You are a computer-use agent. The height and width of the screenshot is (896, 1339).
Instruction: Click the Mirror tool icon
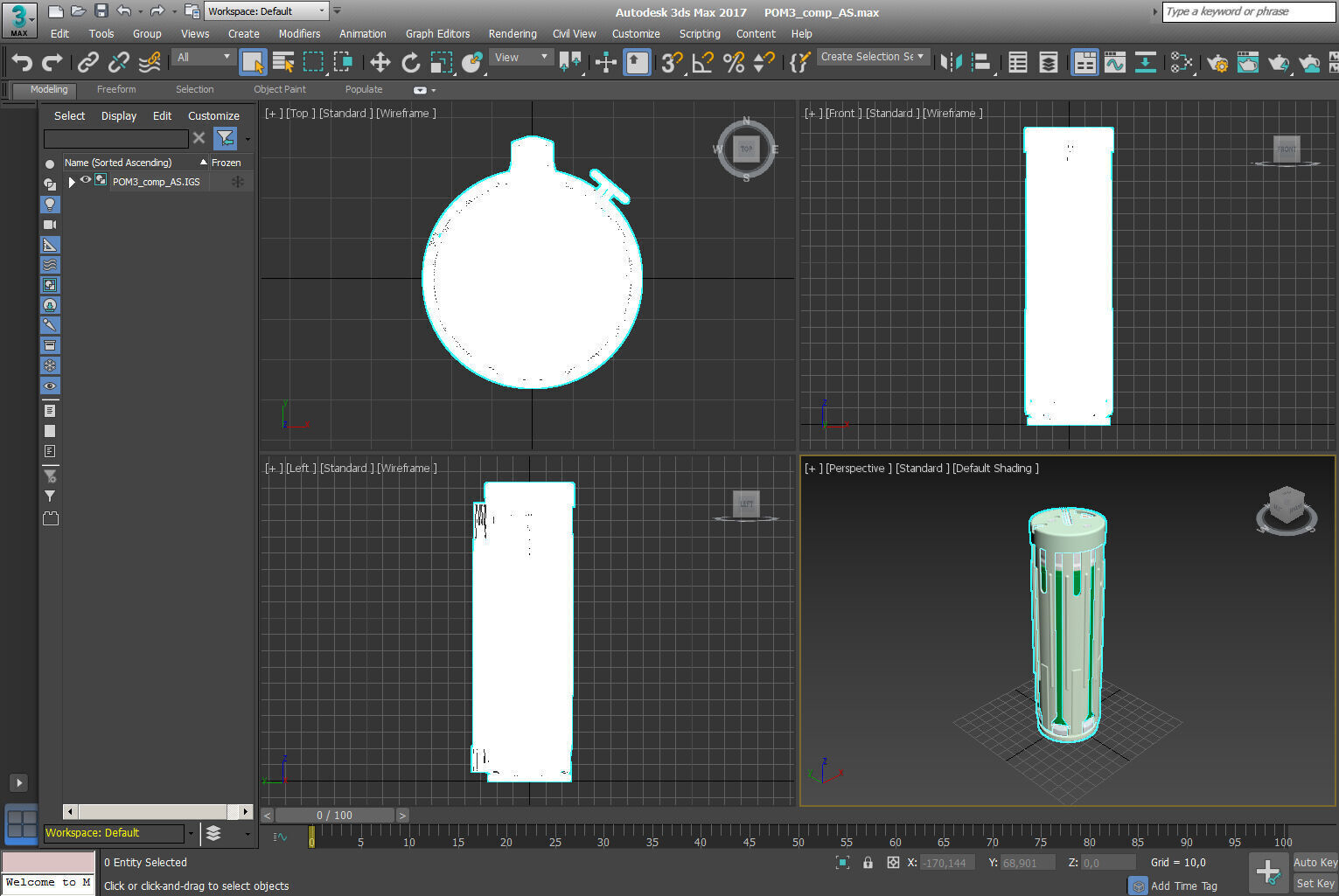(951, 61)
